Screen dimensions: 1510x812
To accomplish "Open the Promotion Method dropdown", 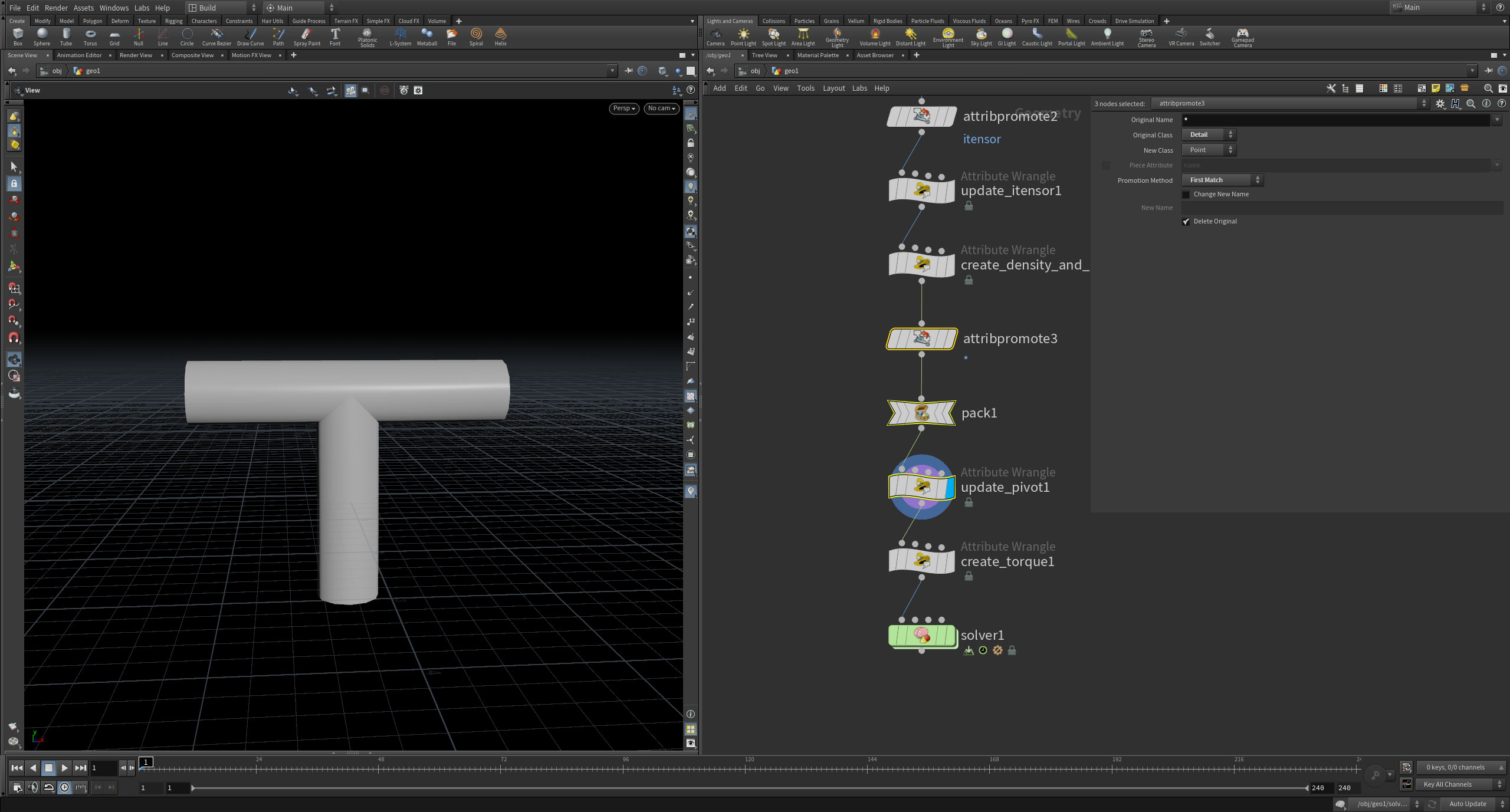I will pos(1222,180).
